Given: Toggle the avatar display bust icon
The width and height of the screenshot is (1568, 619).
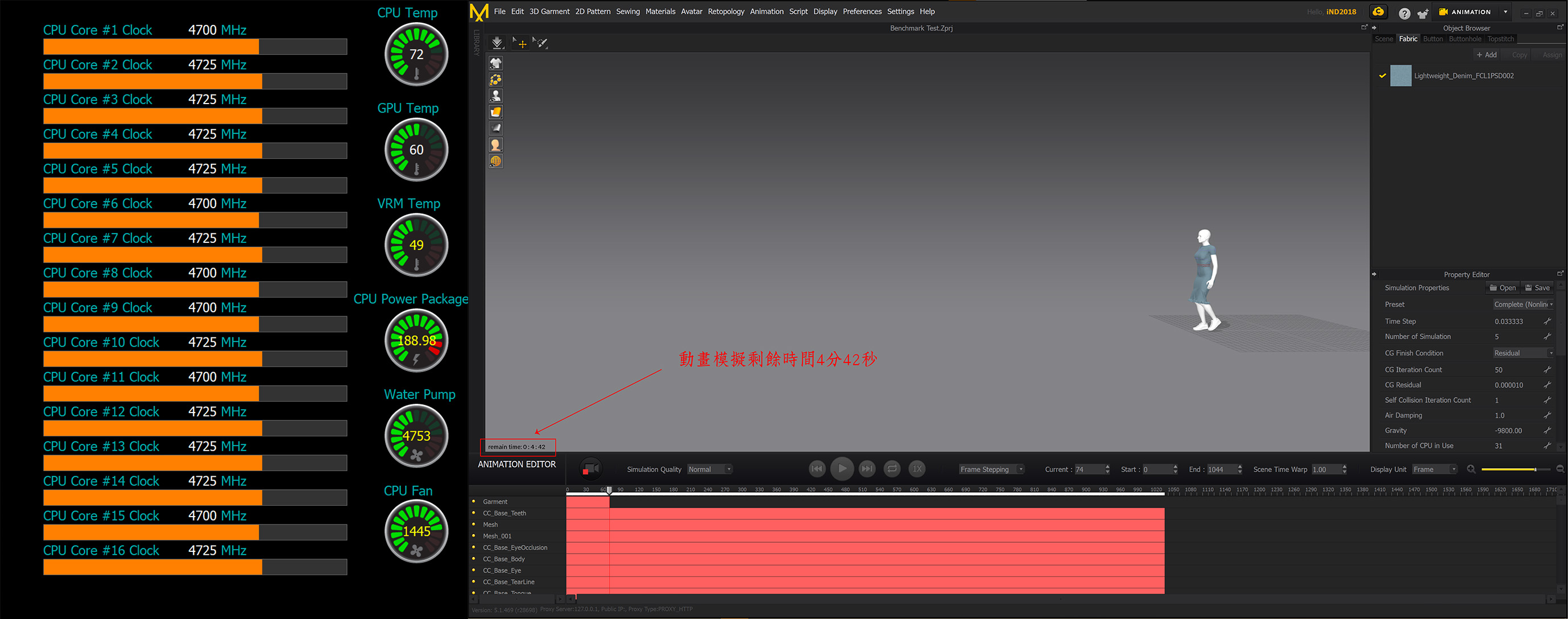Looking at the screenshot, I should click(495, 96).
